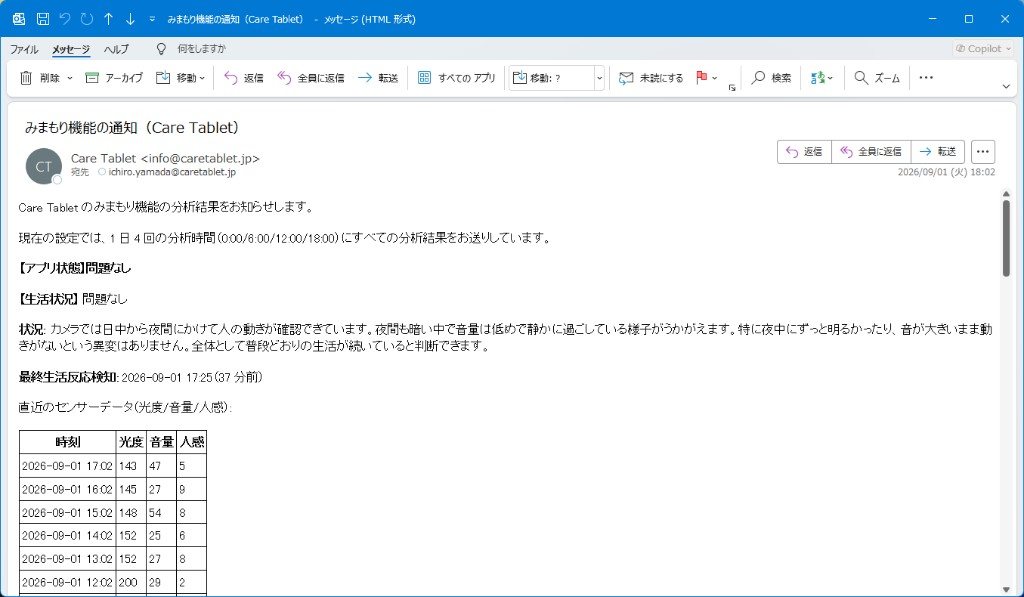The width and height of the screenshot is (1024, 597).
Task: Forward via header 転送 button
Action: click(x=938, y=152)
